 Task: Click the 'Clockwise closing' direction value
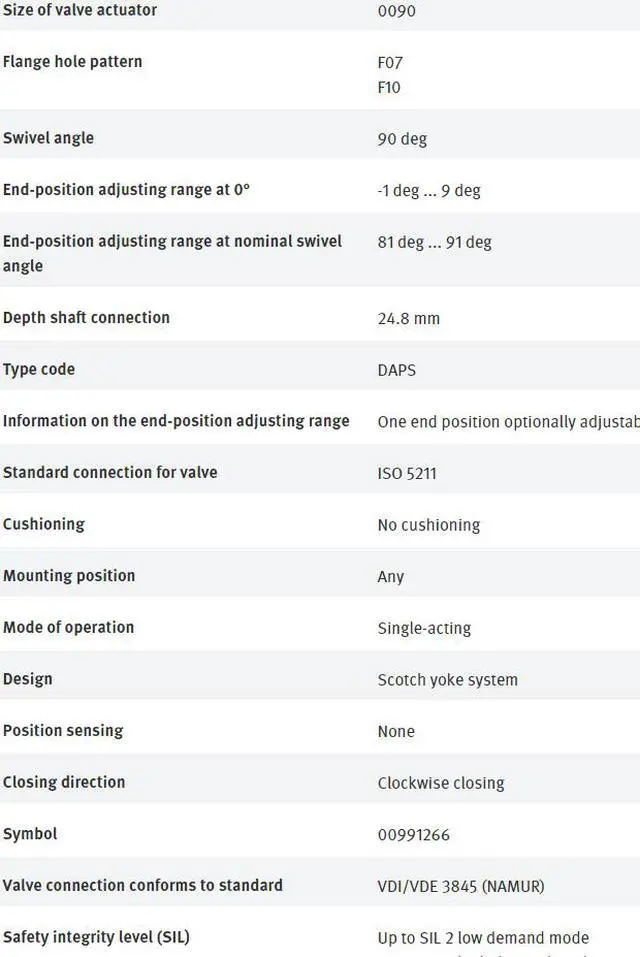(441, 783)
